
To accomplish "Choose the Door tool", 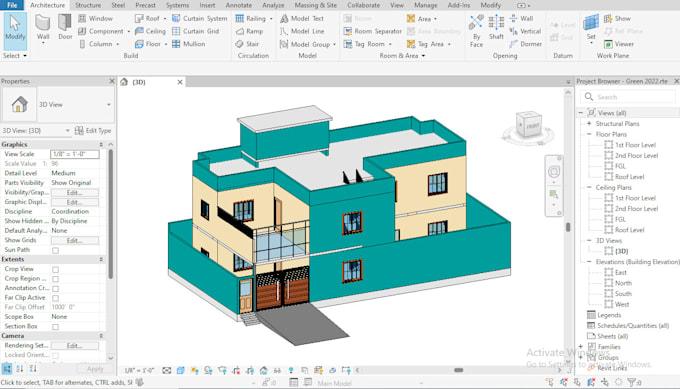I will point(65,27).
